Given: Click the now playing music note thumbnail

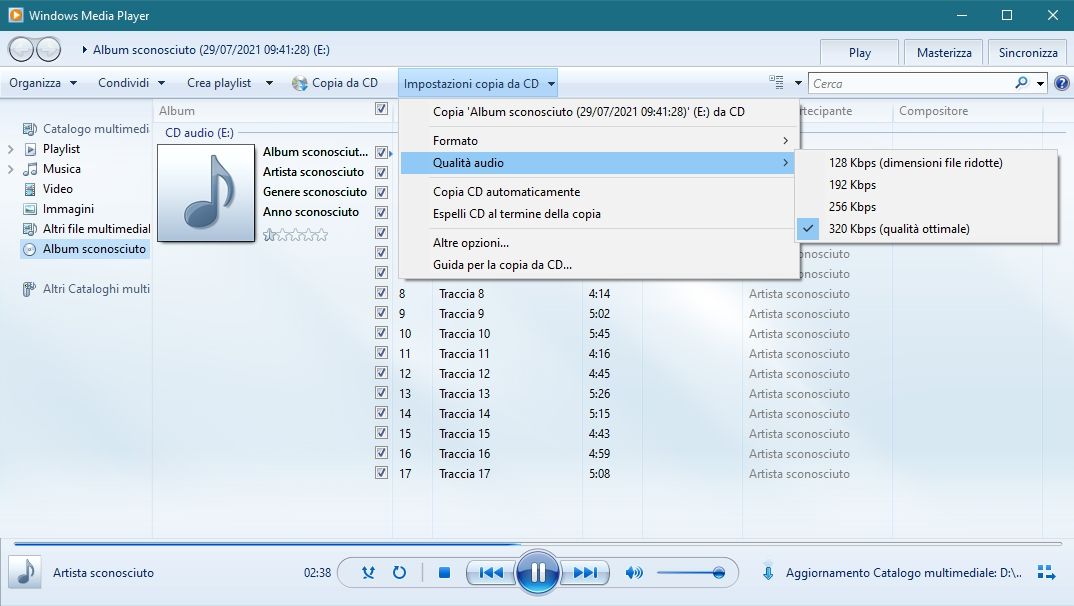Looking at the screenshot, I should click(25, 572).
